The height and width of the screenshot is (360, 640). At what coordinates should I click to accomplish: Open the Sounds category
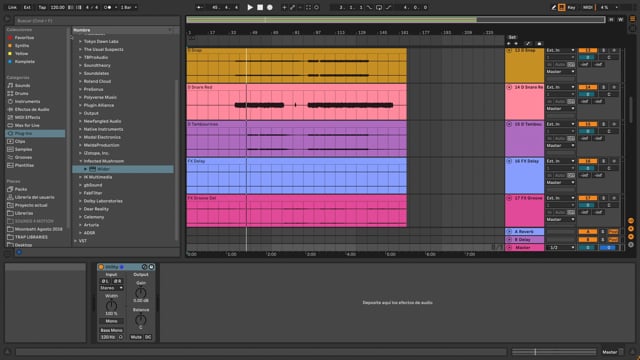coord(22,85)
